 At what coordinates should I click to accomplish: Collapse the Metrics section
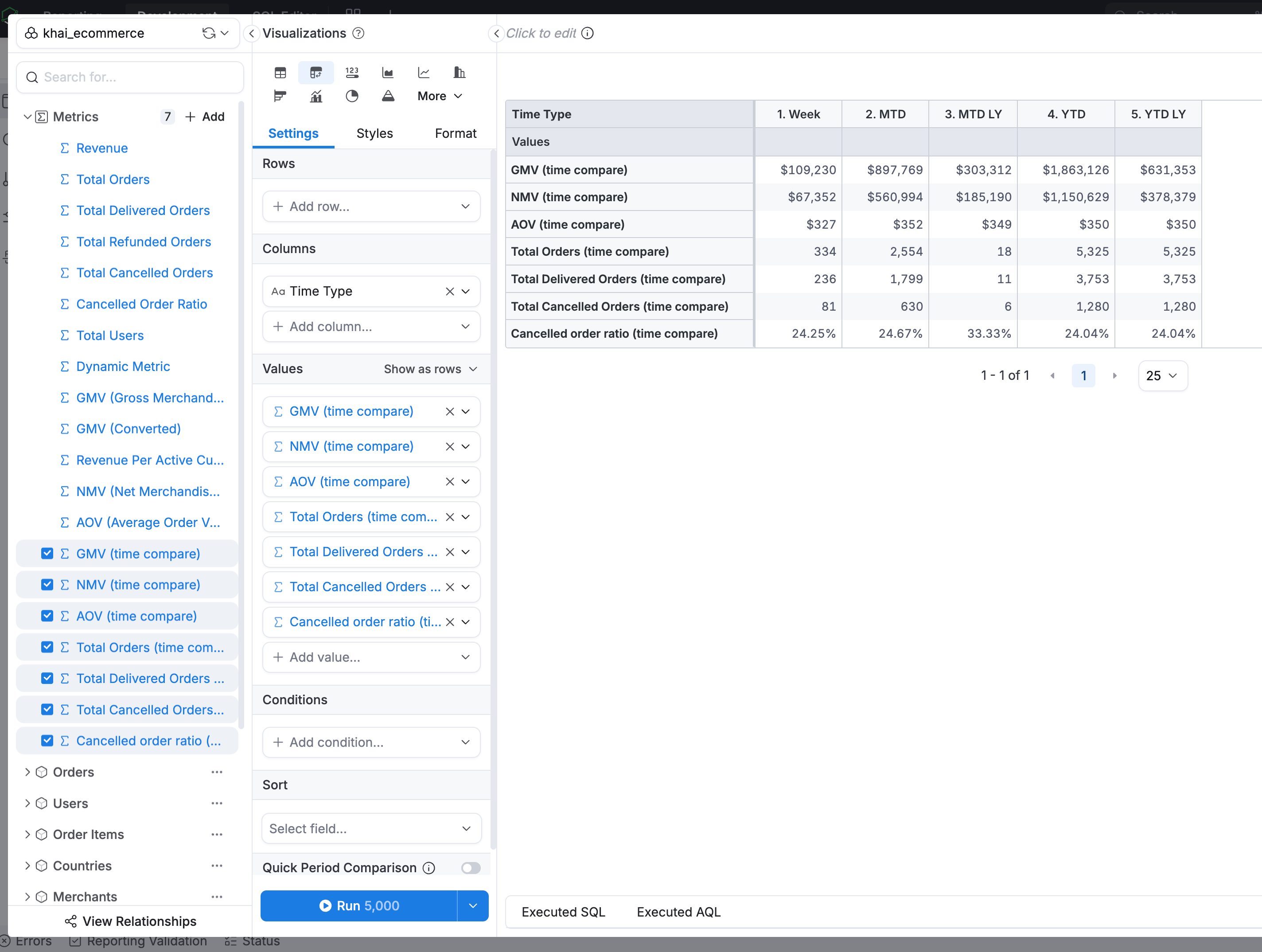coord(27,117)
